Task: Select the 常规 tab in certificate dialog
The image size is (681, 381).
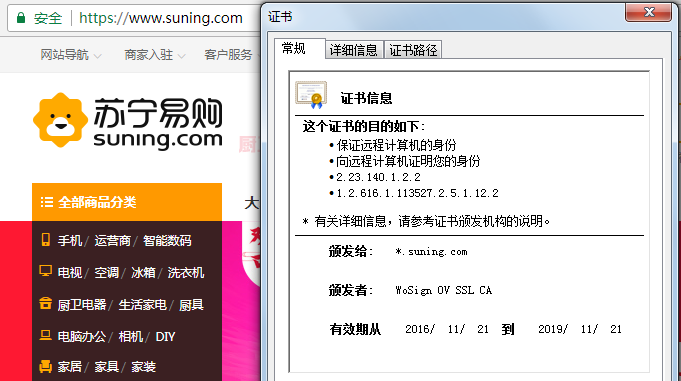Action: click(x=300, y=48)
